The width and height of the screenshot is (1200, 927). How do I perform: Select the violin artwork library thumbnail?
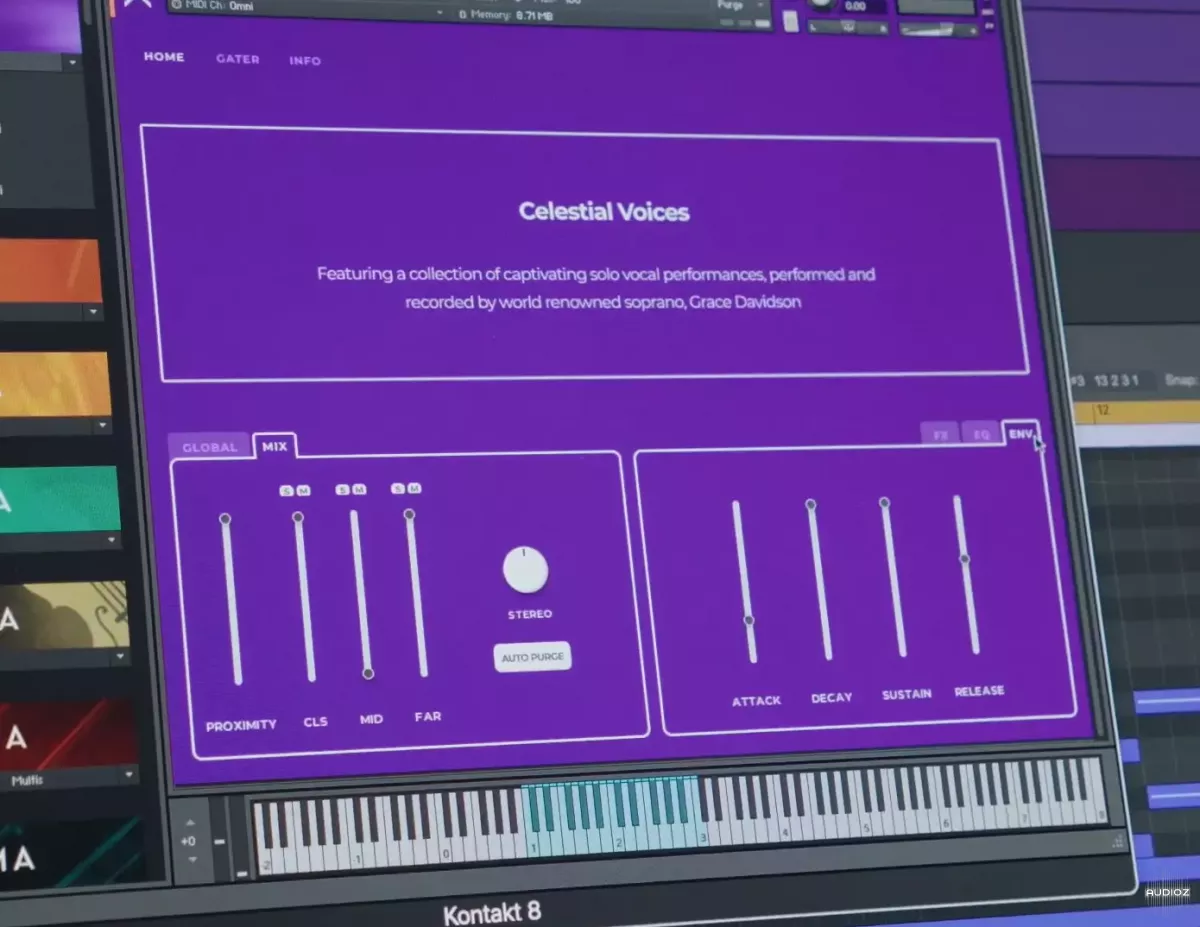click(64, 615)
